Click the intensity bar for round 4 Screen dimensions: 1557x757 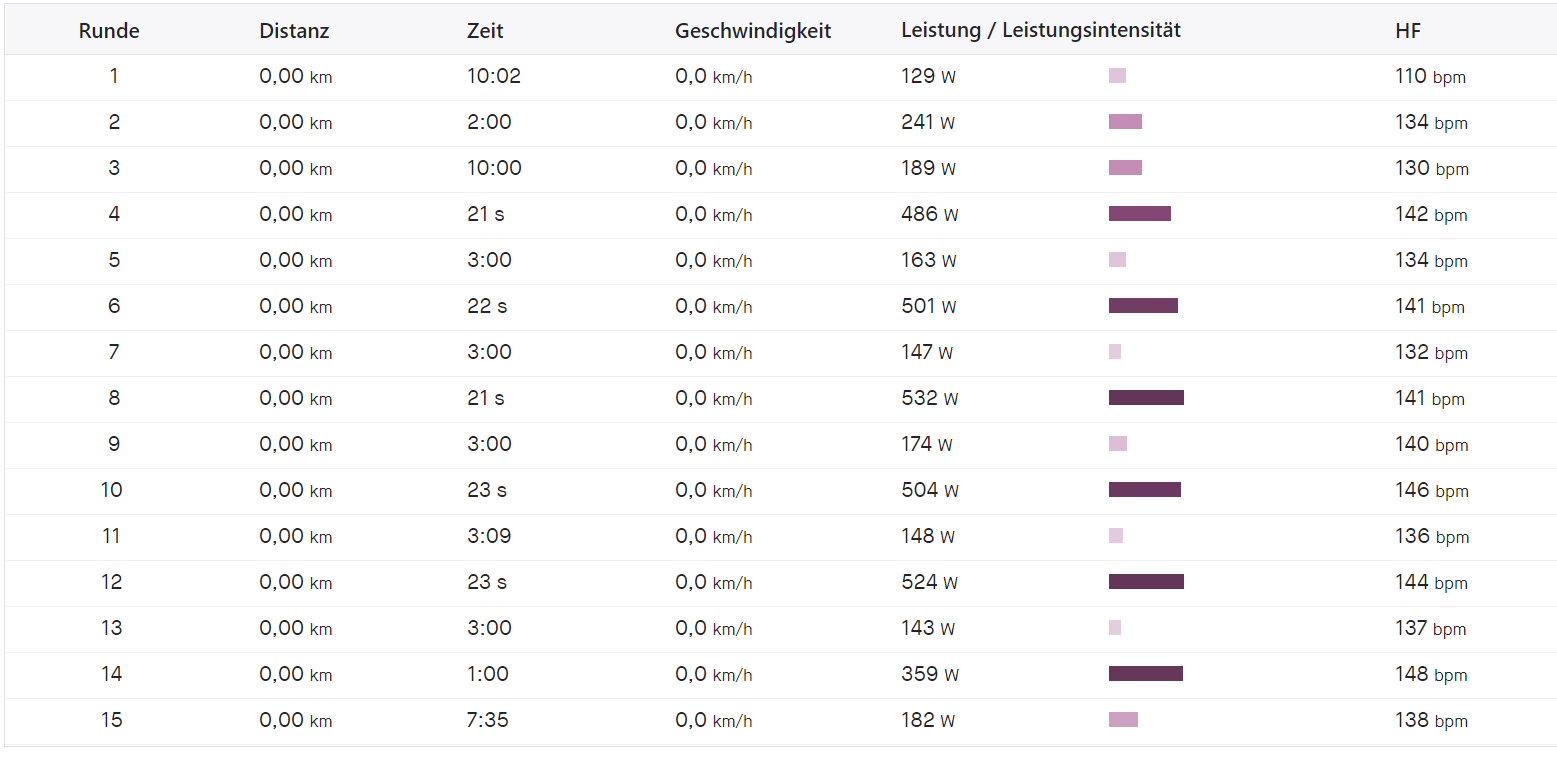coord(1139,214)
